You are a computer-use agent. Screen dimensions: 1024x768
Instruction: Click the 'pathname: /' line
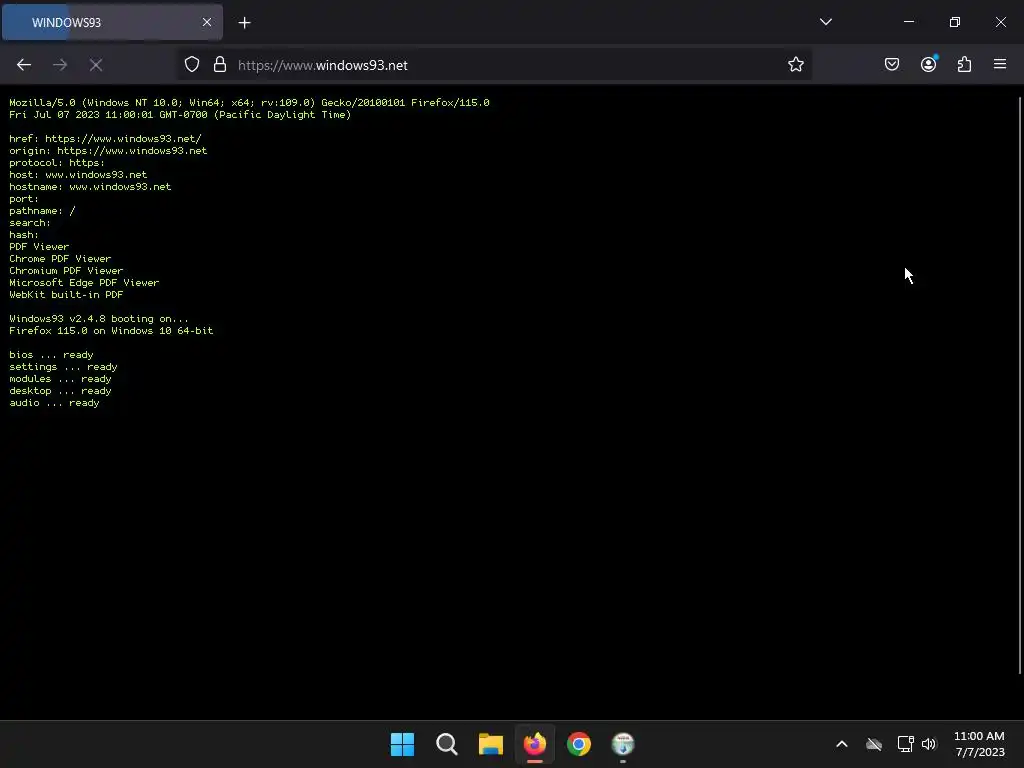[x=42, y=211]
